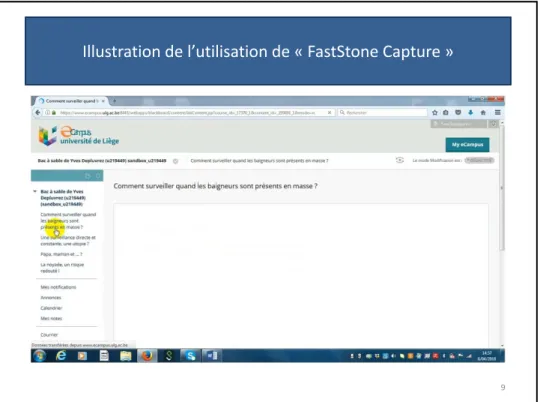Click the round icon after the sandbox breadcrumb
This screenshot has height=402, width=540.
175,161
